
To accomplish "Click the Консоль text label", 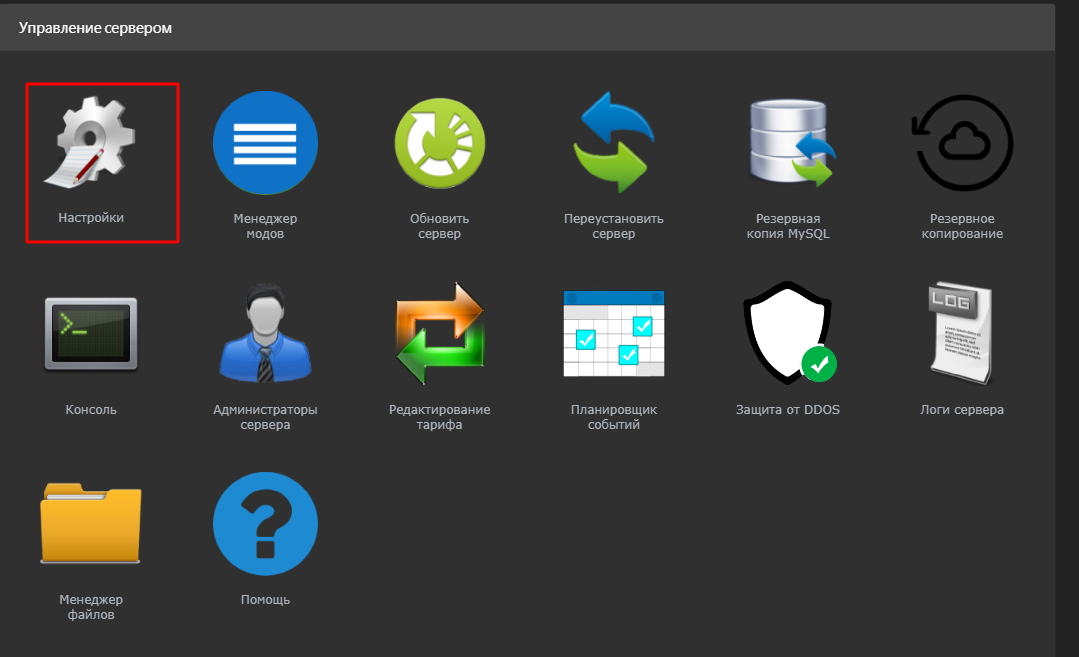I will pyautogui.click(x=91, y=409).
